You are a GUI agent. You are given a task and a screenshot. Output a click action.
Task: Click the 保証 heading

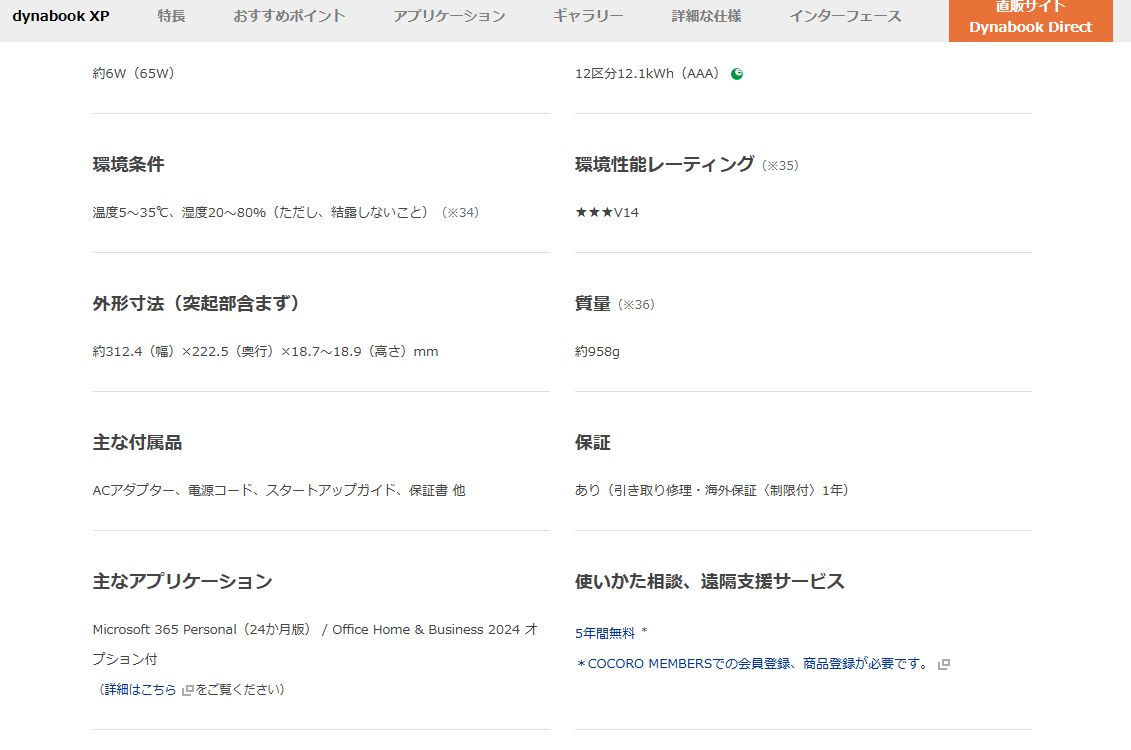593,442
